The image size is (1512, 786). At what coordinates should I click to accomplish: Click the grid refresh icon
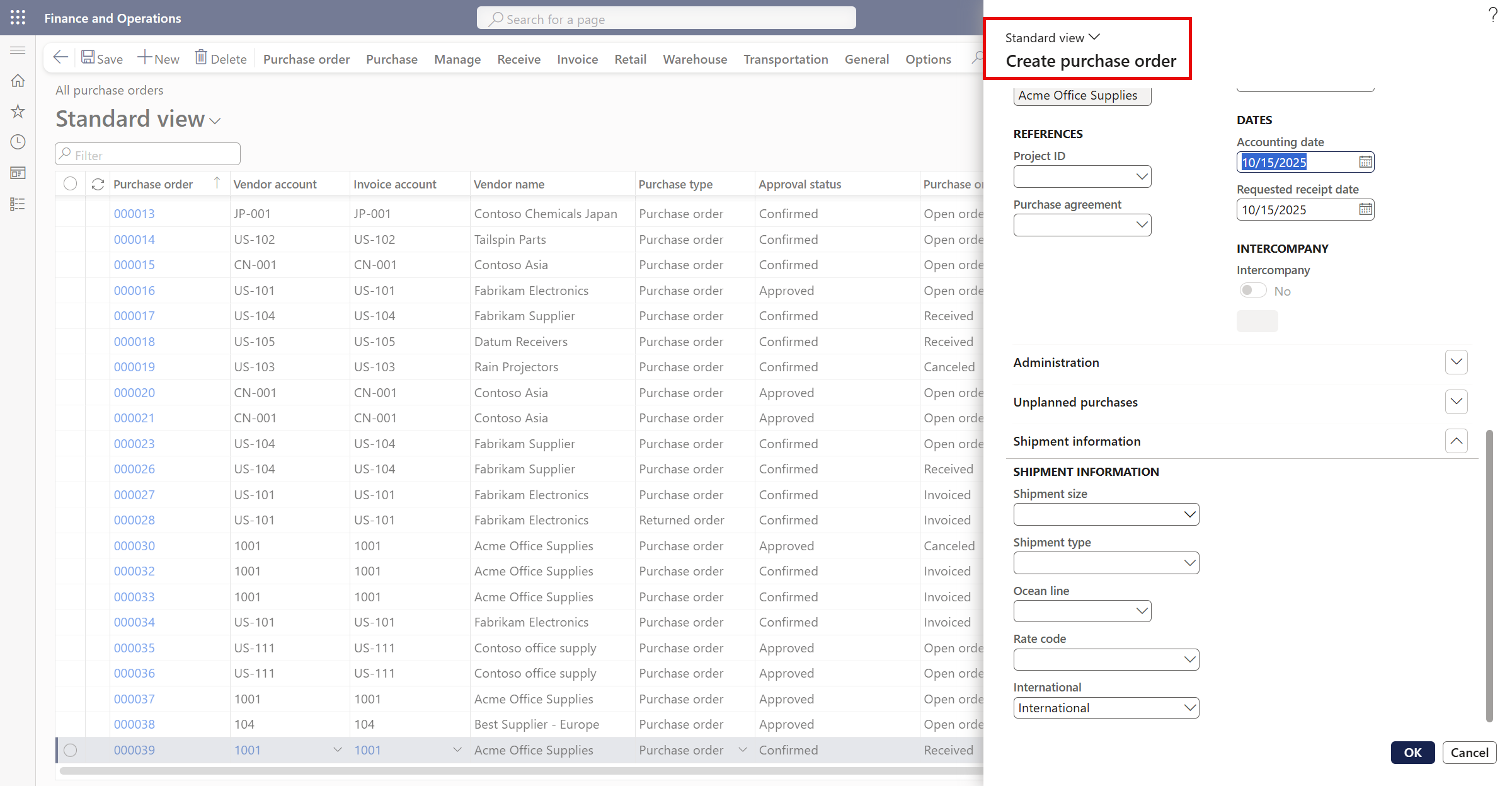click(98, 184)
